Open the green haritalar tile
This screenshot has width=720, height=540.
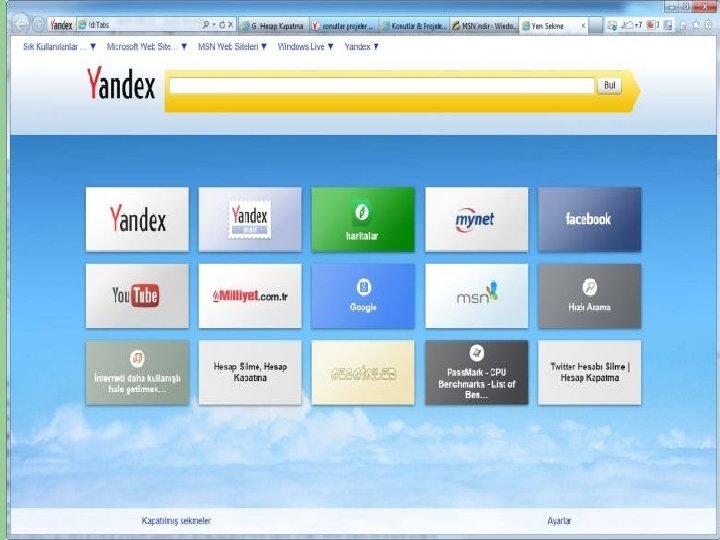click(363, 219)
